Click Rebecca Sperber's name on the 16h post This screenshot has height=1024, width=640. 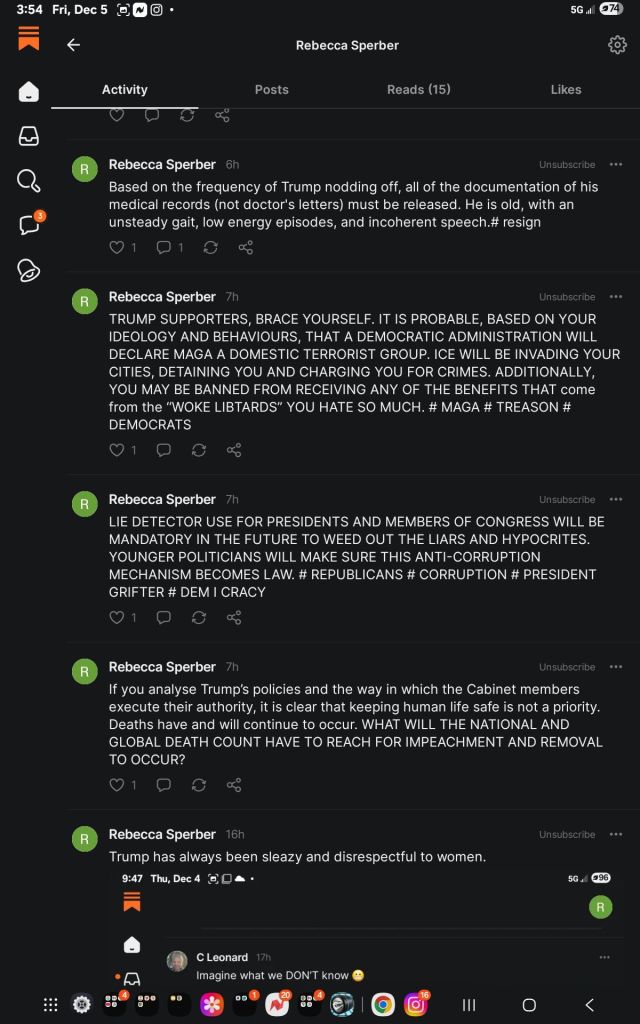[162, 834]
